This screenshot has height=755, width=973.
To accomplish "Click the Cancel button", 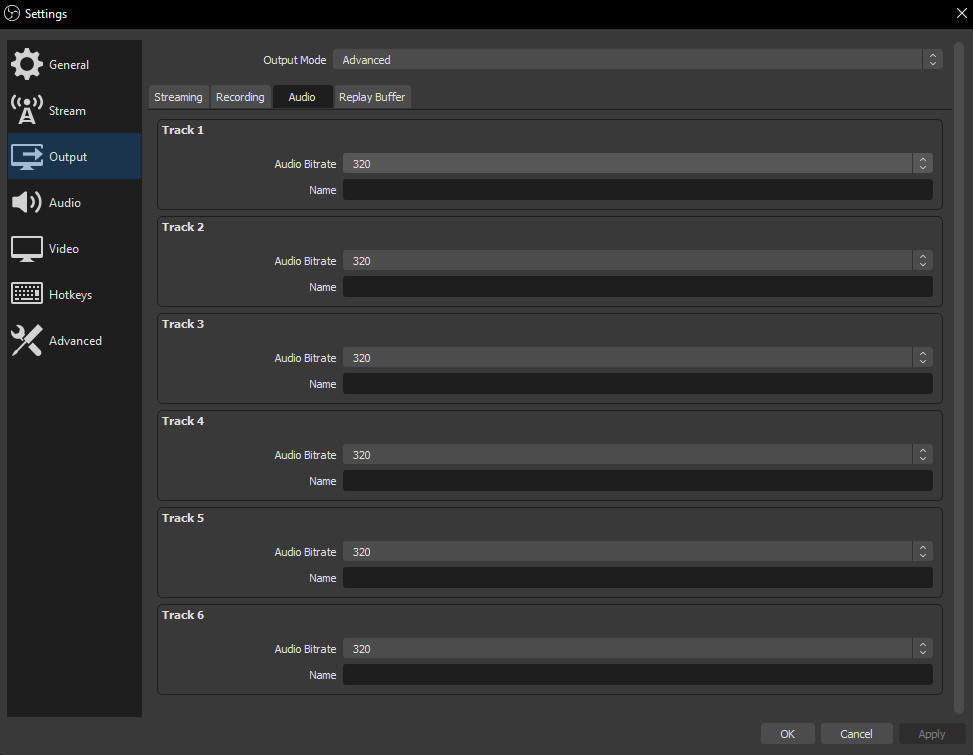I will click(856, 733).
